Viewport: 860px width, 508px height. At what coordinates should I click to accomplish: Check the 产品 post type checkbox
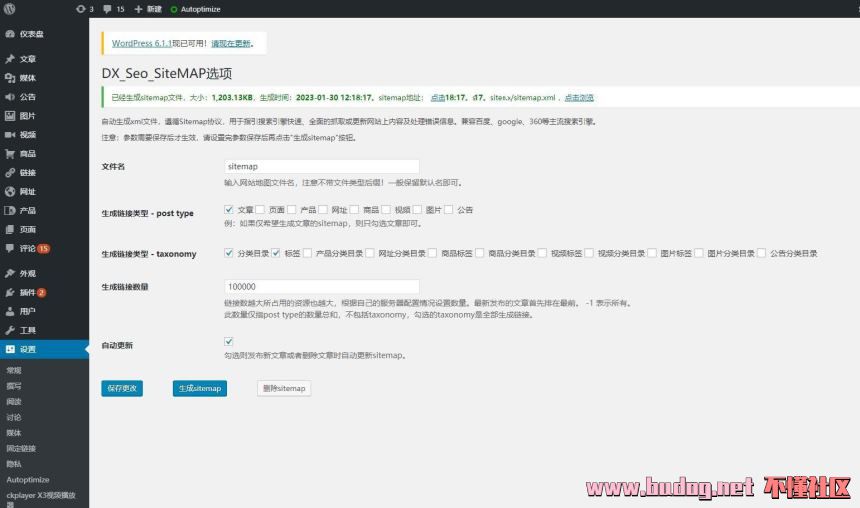(291, 210)
